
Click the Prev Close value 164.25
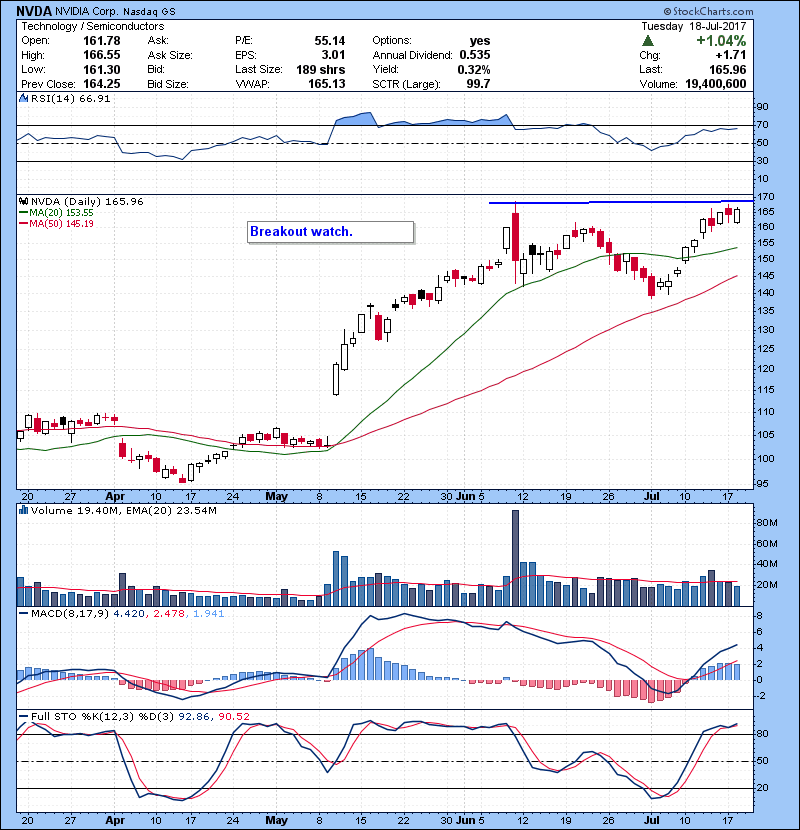click(x=102, y=84)
